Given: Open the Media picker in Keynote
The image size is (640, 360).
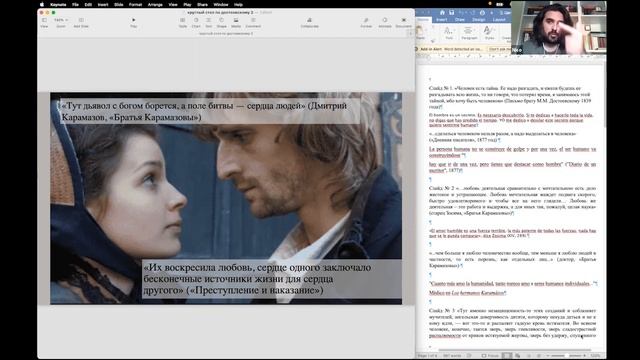Looking at the screenshot, I should 236,22.
